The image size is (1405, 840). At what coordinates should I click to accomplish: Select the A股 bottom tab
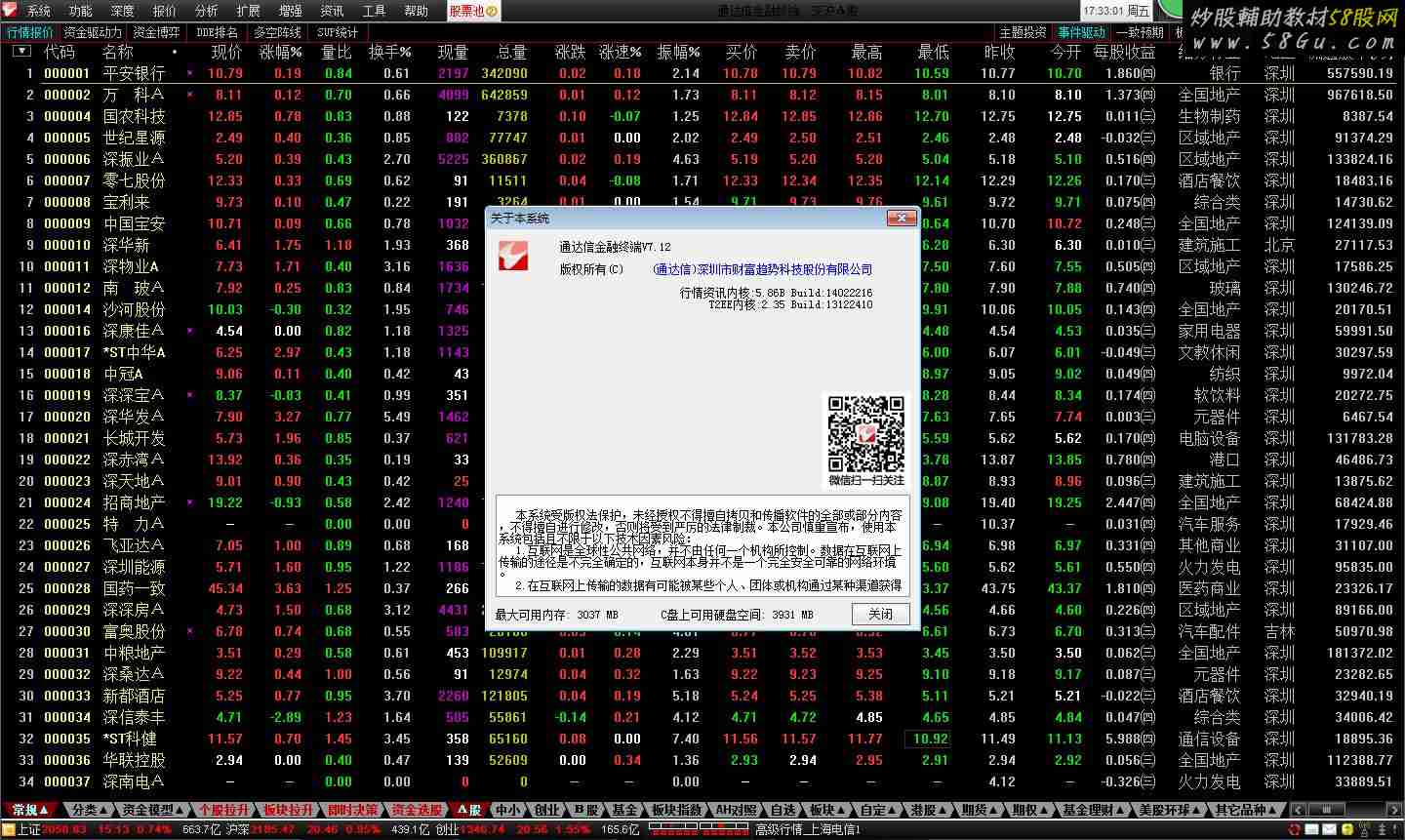469,810
